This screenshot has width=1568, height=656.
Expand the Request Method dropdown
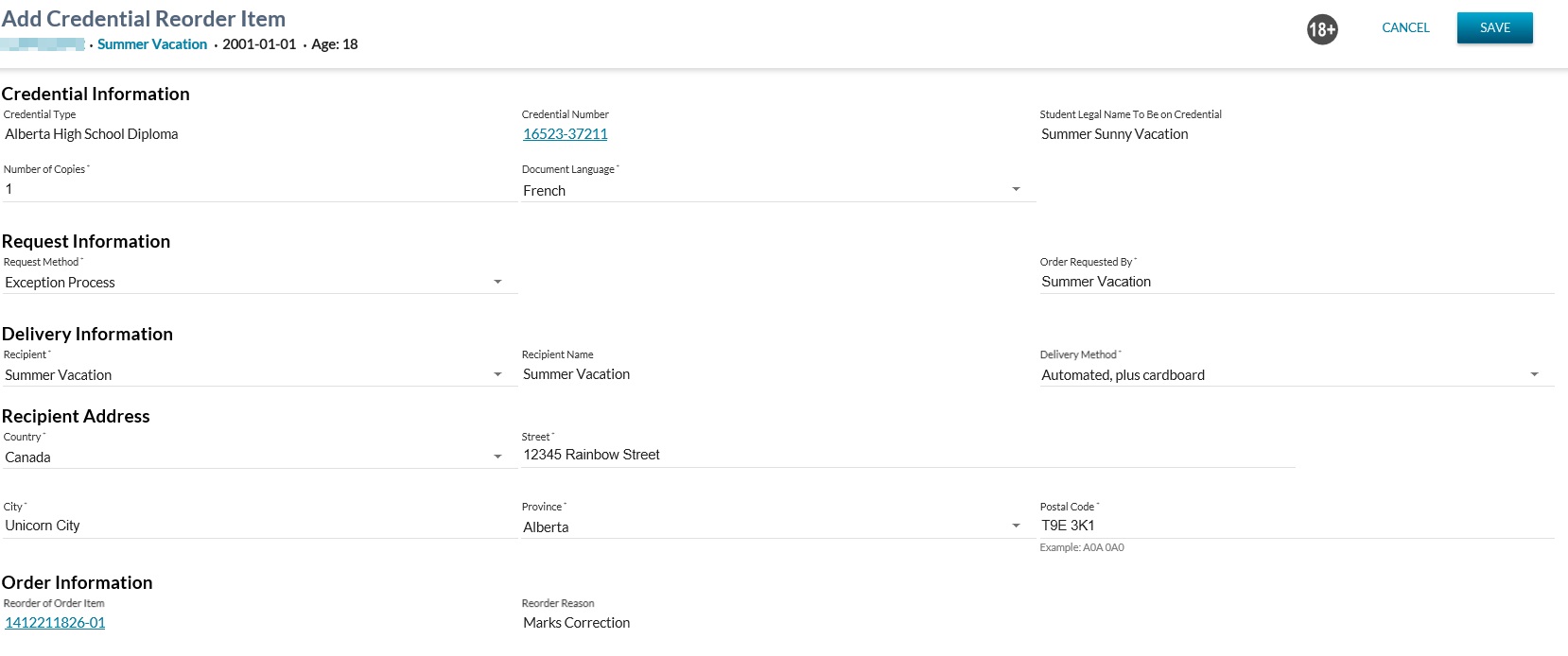pos(497,283)
